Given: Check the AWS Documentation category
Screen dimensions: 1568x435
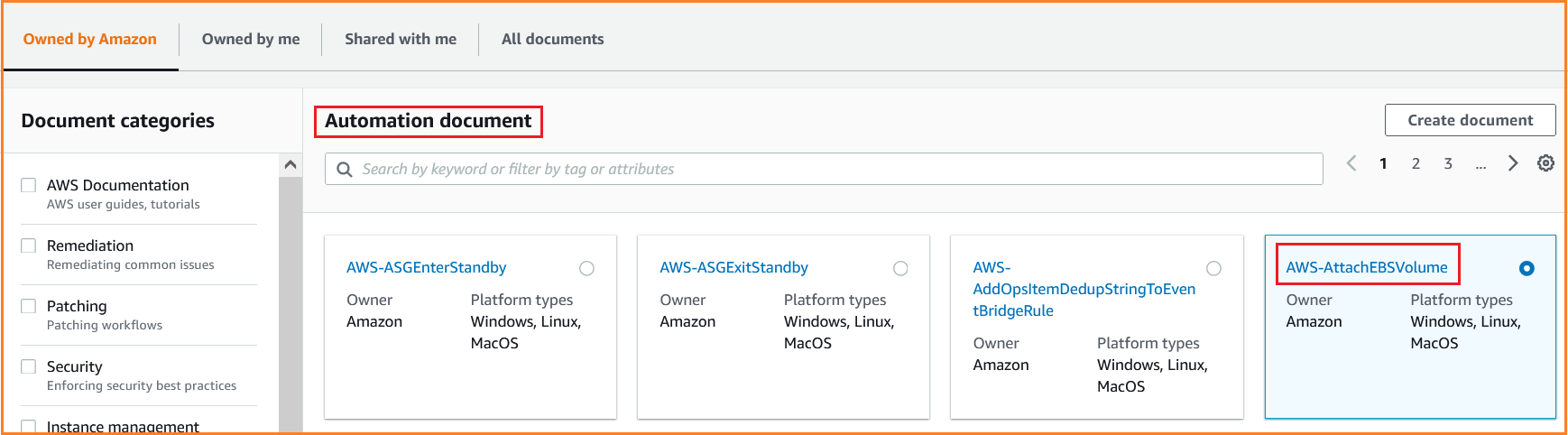Looking at the screenshot, I should pyautogui.click(x=29, y=185).
